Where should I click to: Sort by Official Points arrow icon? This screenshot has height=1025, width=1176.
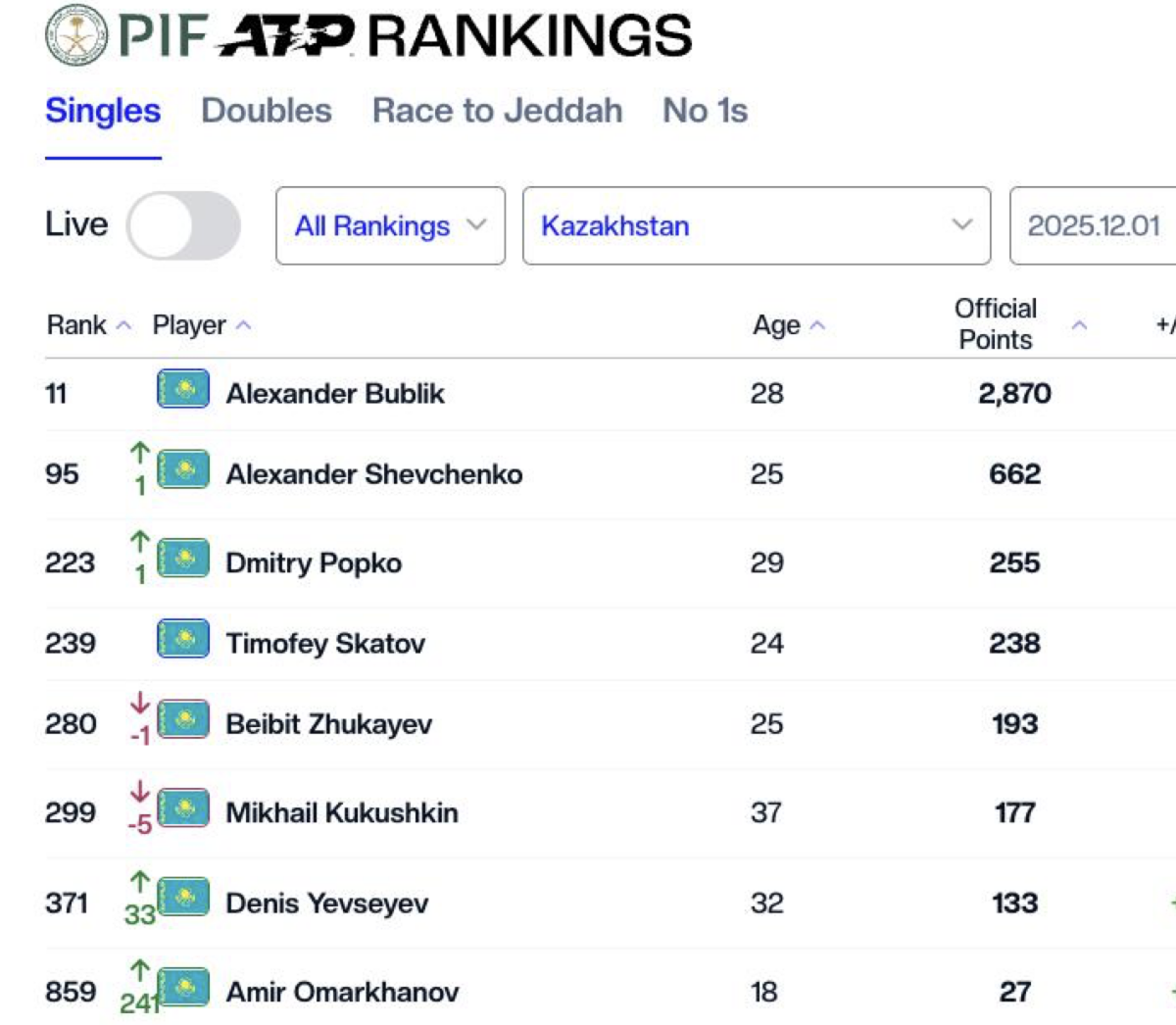click(x=1079, y=325)
